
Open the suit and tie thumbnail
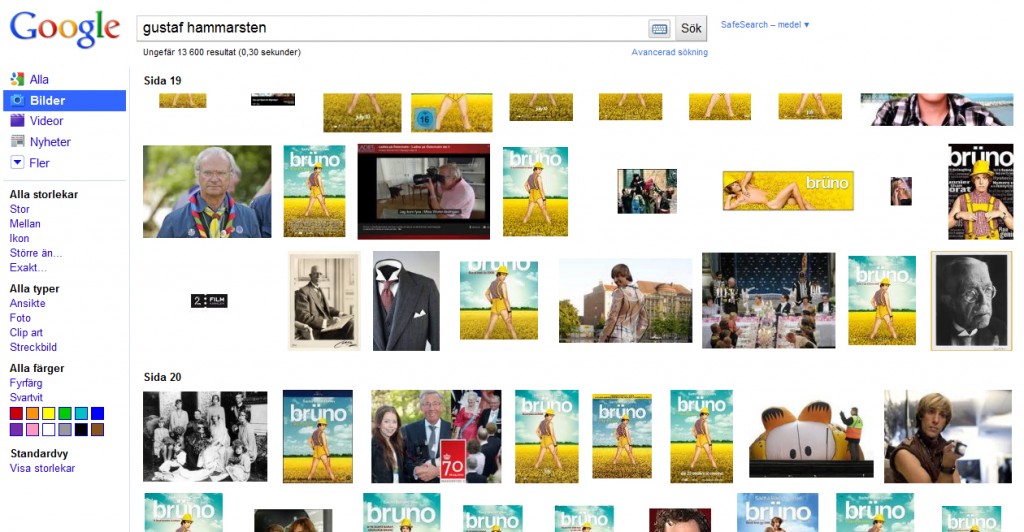(x=406, y=301)
